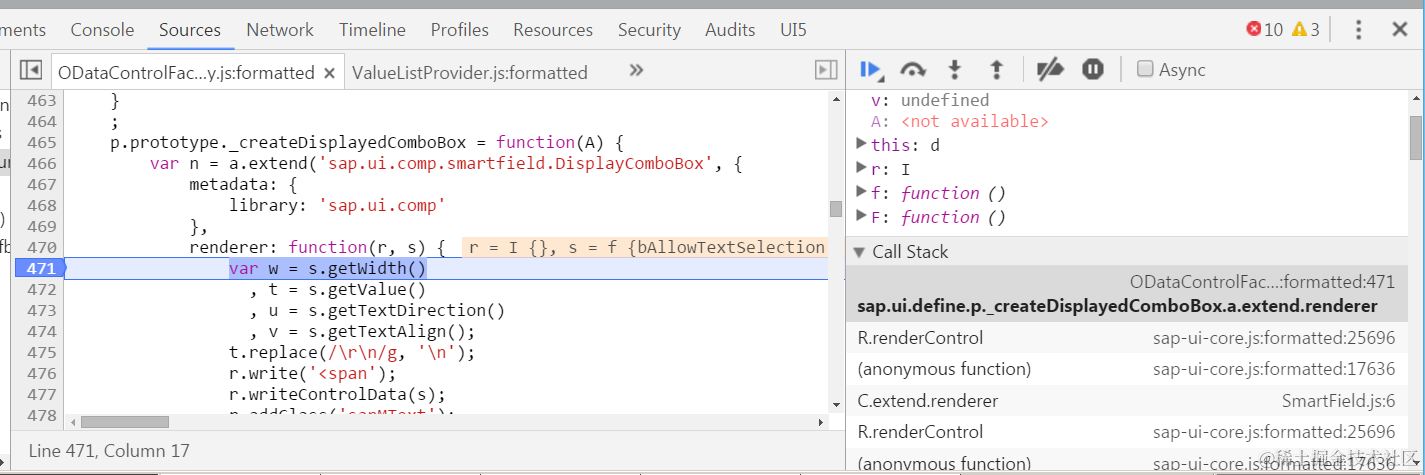Click the code editor horizontal scrollbar thumb
The image size is (1425, 475).
click(124, 421)
